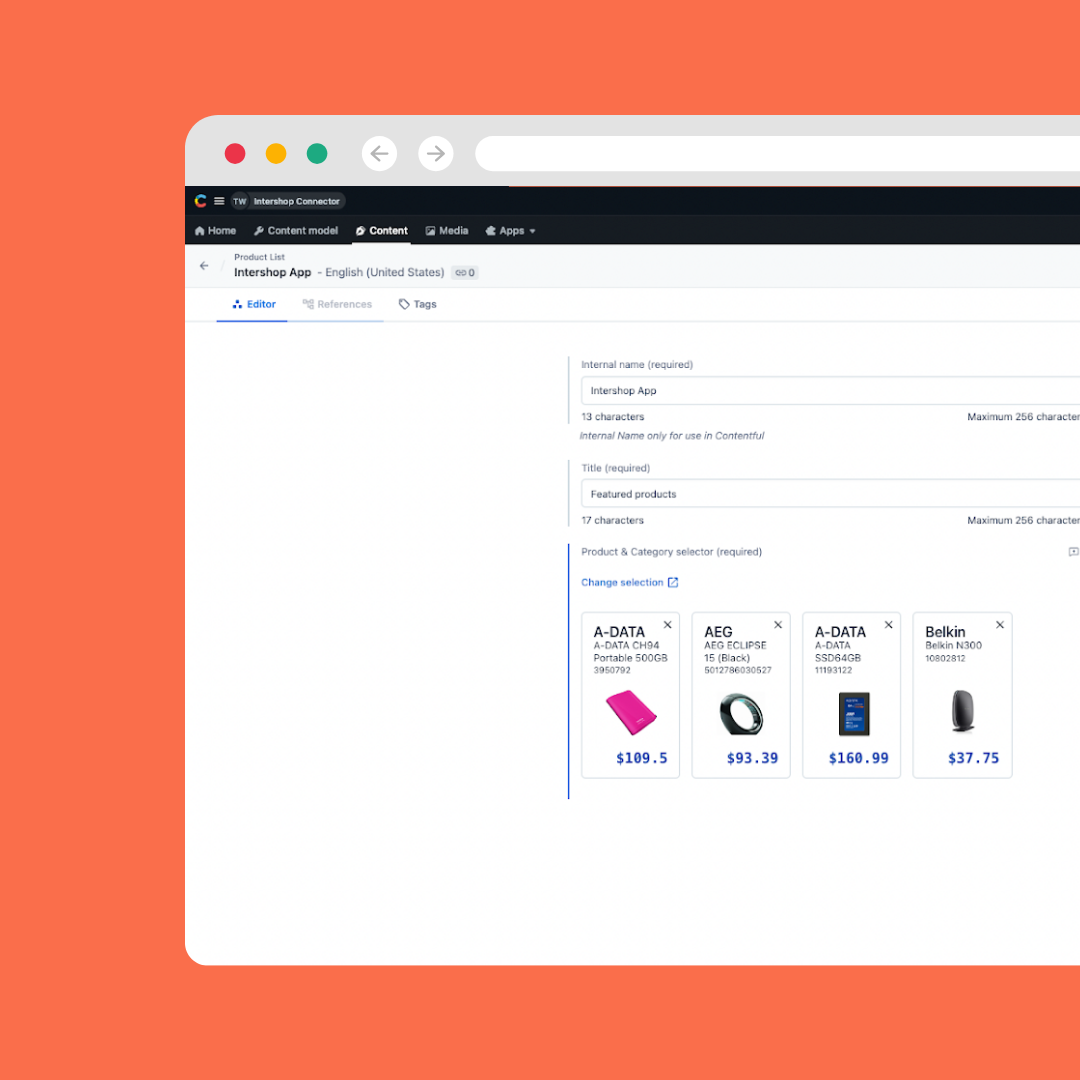Click the green window dot

tap(317, 154)
